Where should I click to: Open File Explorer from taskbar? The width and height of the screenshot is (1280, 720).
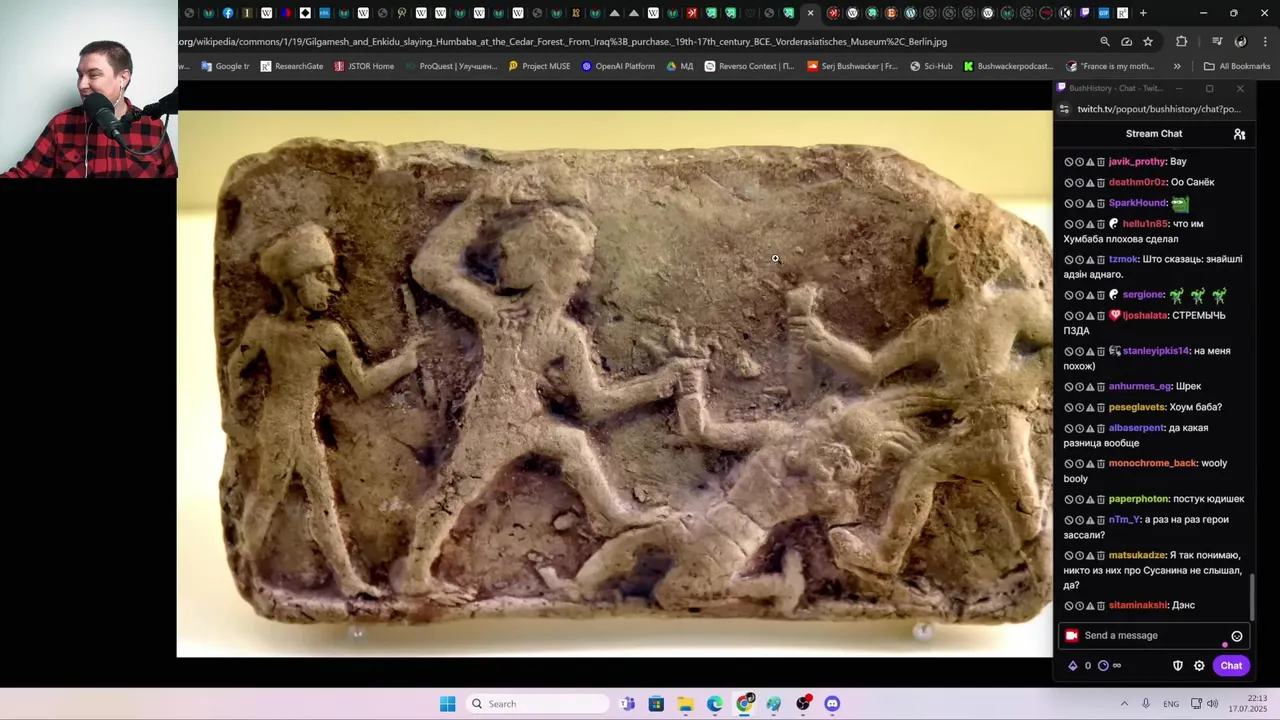click(x=685, y=704)
